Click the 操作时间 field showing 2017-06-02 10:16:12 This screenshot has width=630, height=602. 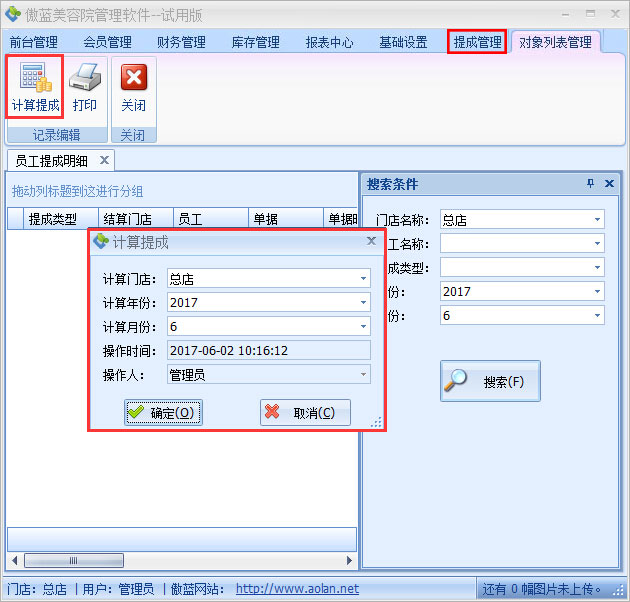tap(268, 350)
